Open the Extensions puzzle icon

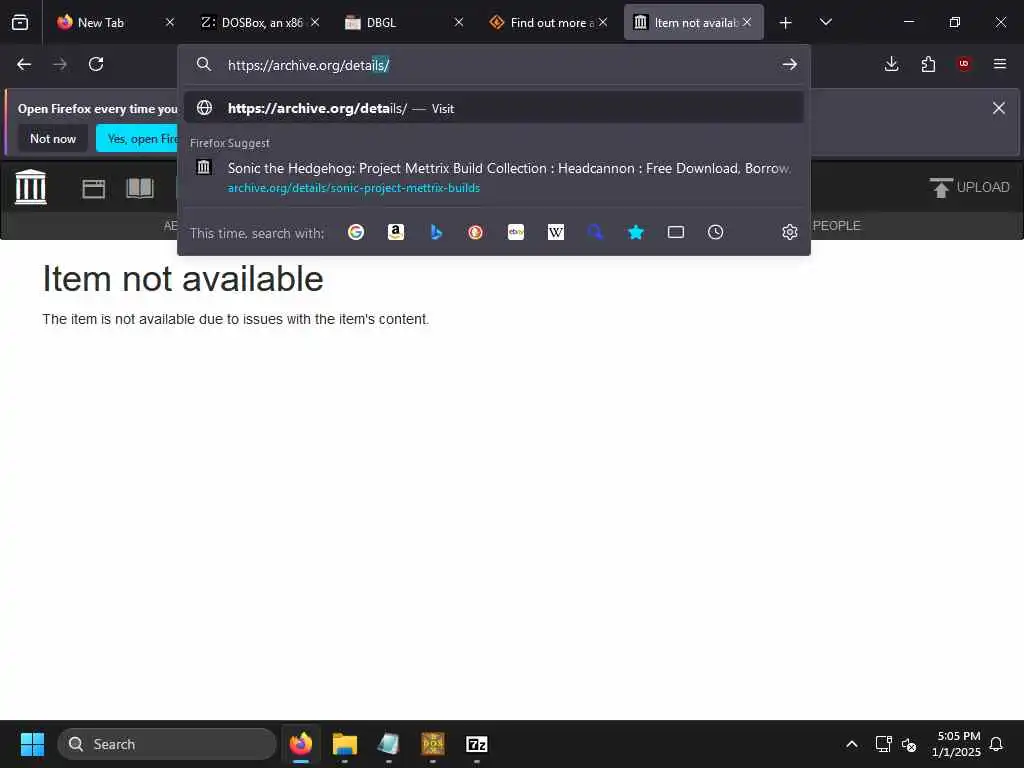(x=928, y=64)
